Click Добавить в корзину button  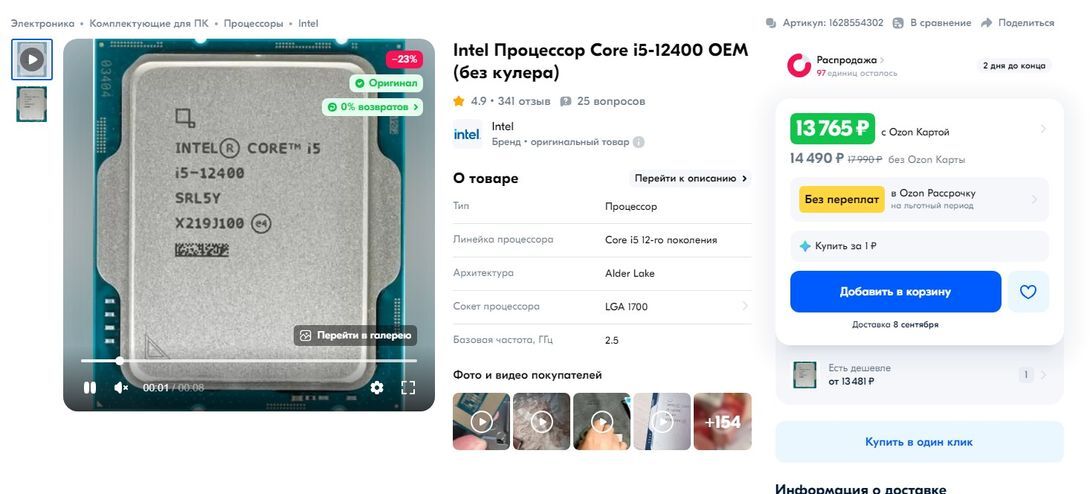[x=895, y=292]
